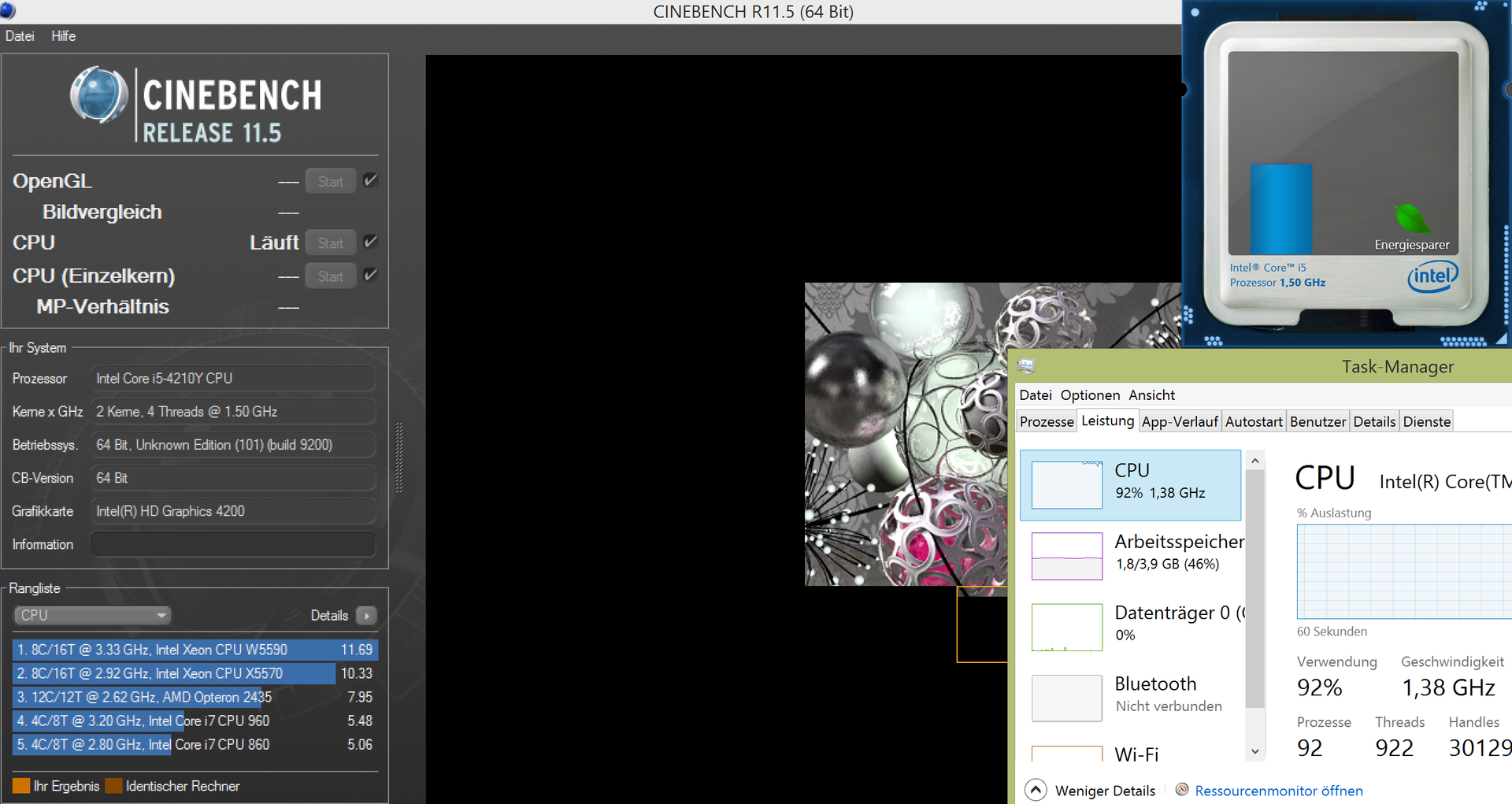This screenshot has height=804, width=1512.
Task: Click the Cinebench globe logo
Action: (x=99, y=95)
